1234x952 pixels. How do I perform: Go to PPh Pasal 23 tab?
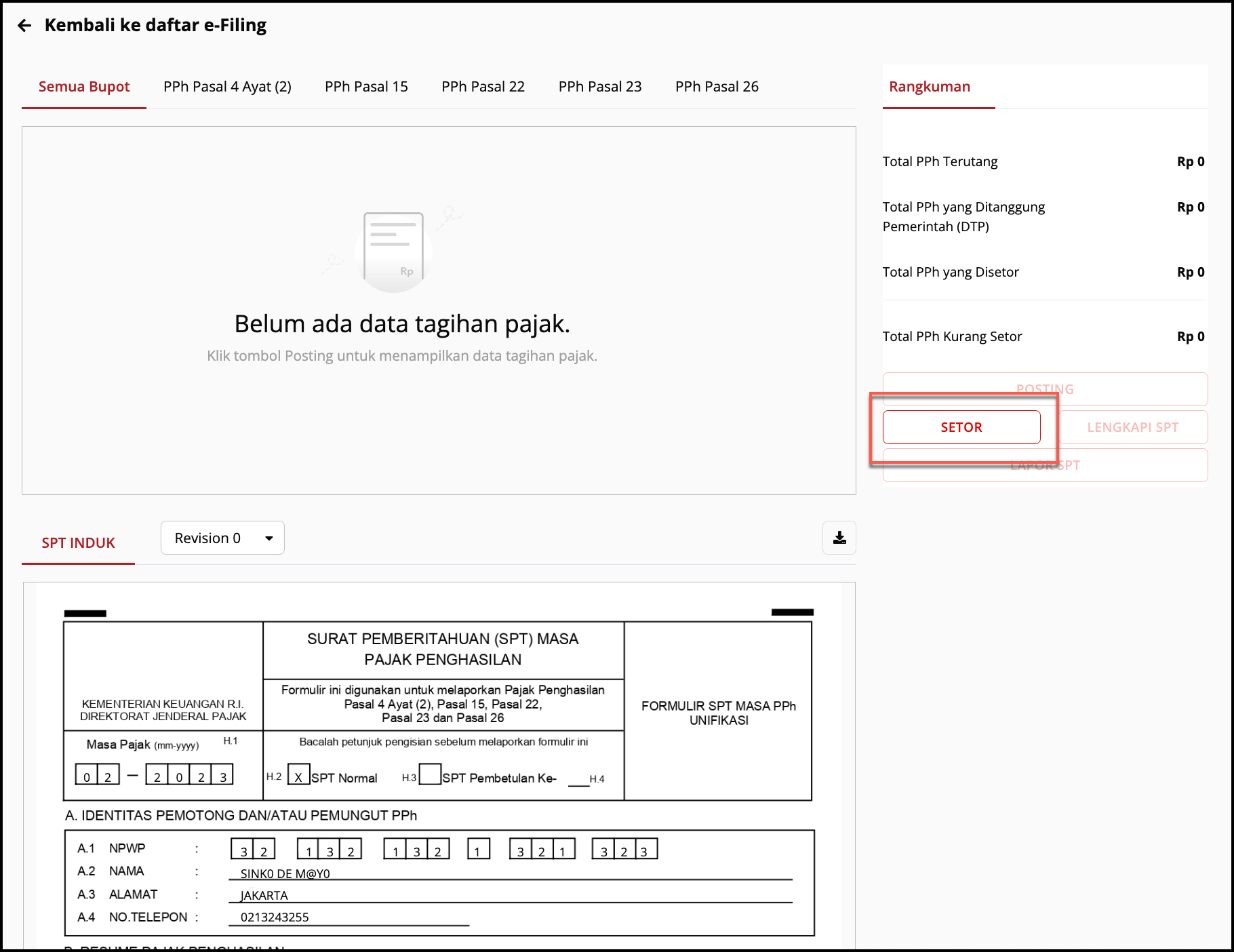(599, 87)
